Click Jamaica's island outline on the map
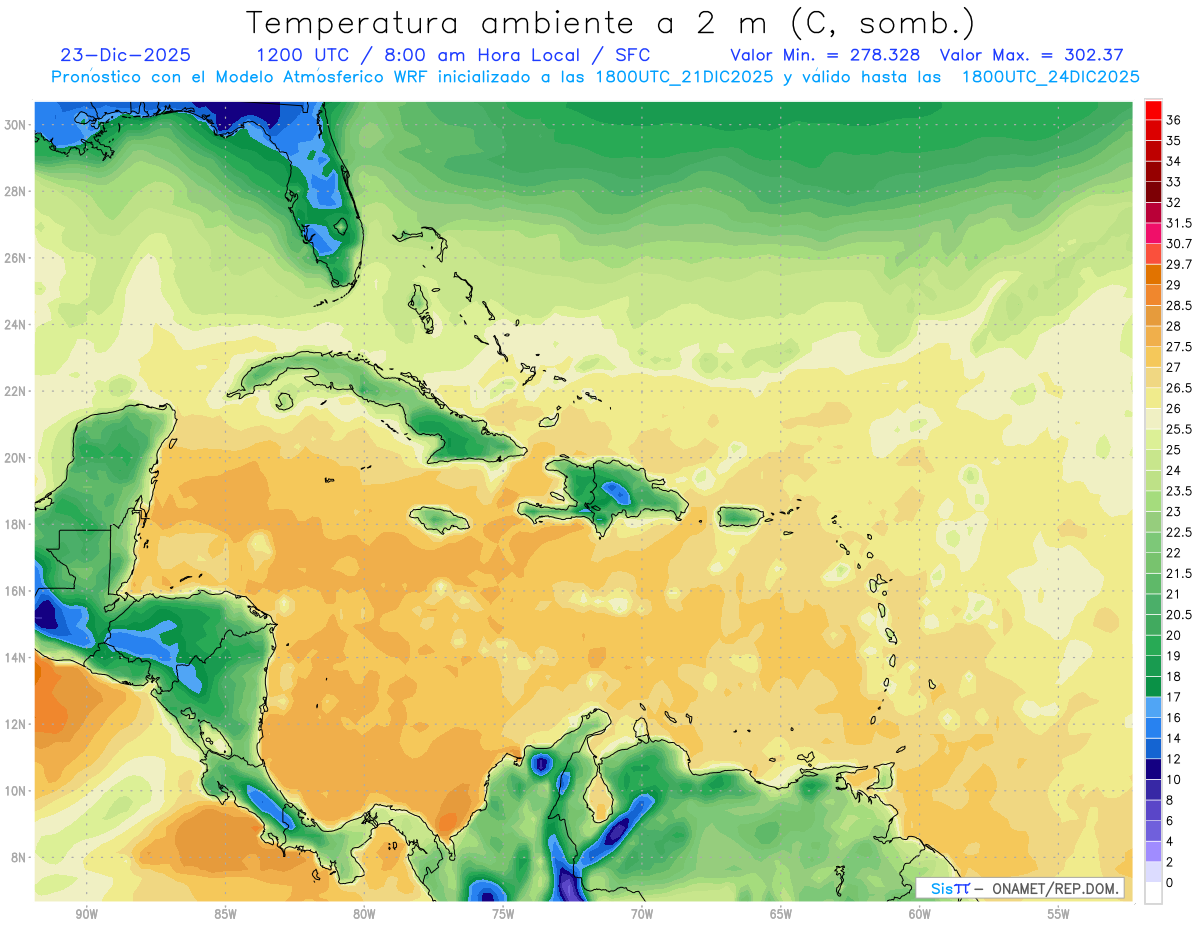Image resolution: width=1200 pixels, height=927 pixels. pyautogui.click(x=441, y=518)
